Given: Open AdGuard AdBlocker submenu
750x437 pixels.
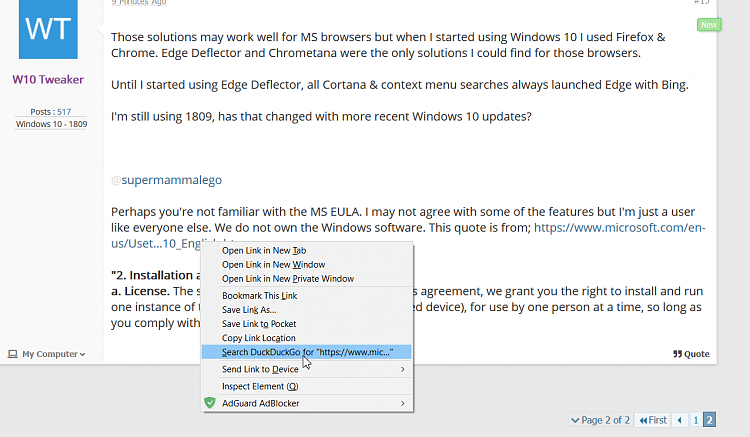Looking at the screenshot, I should tap(307, 403).
